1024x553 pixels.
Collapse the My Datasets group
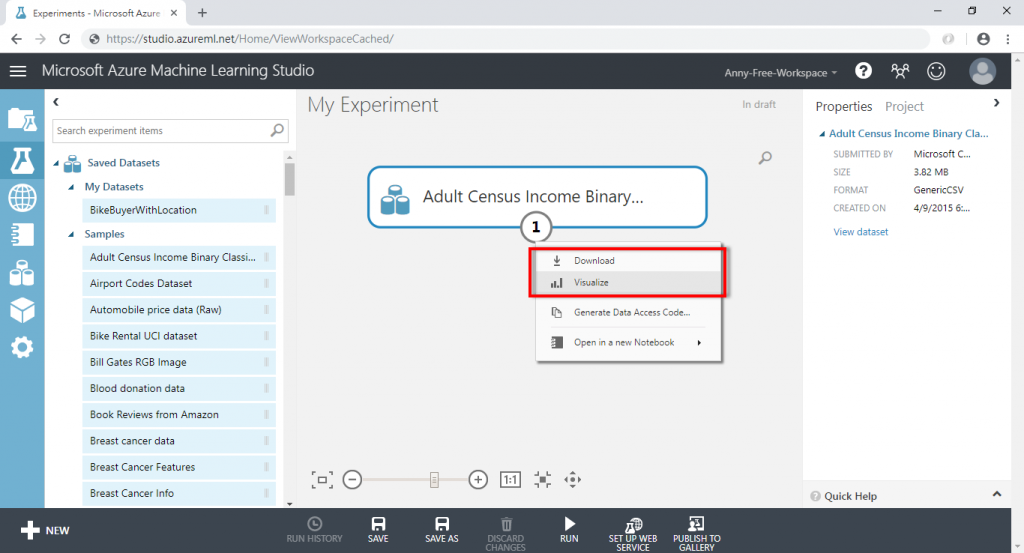(x=71, y=187)
